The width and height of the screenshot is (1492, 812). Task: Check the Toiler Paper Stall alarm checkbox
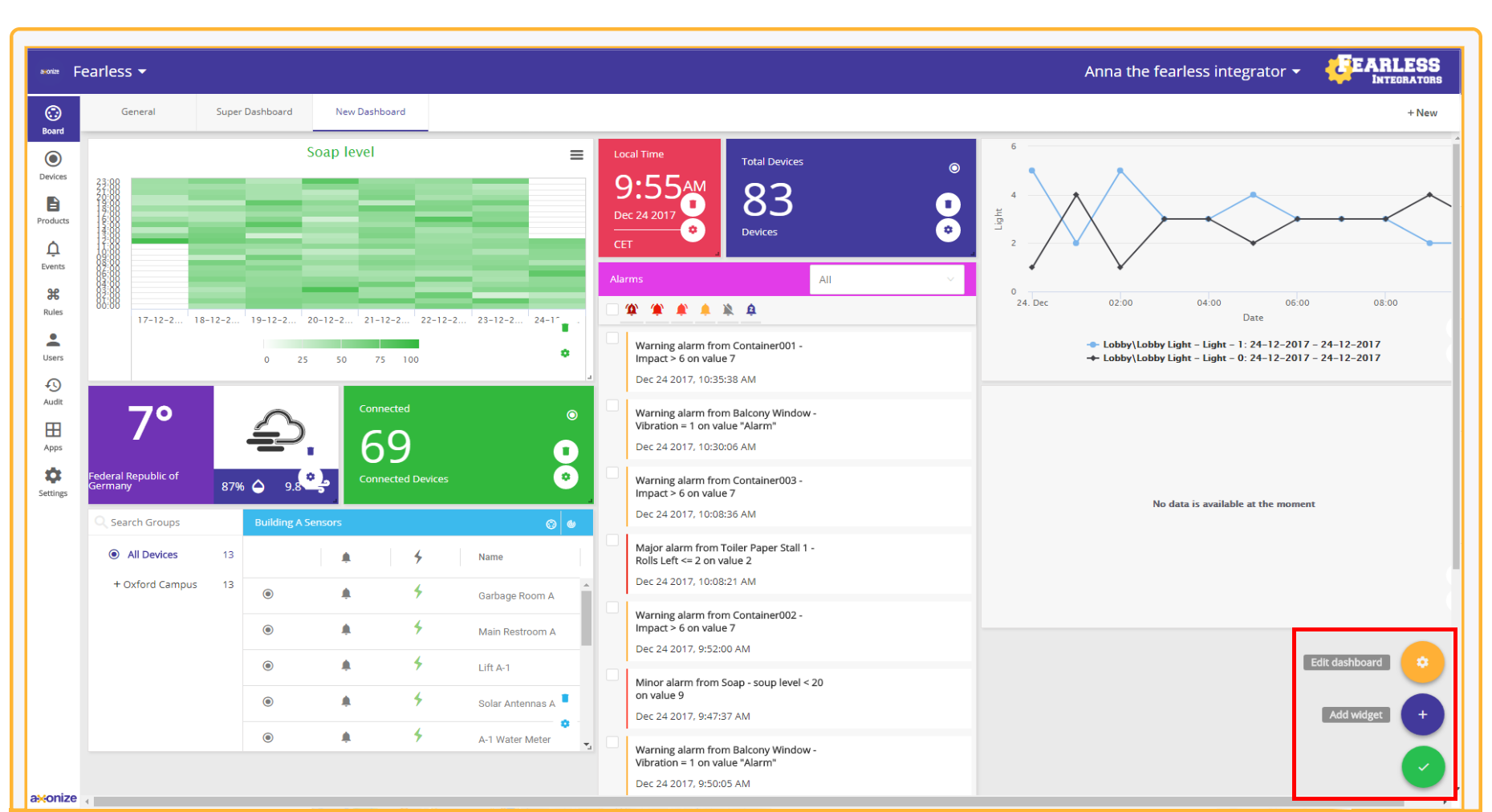pos(612,541)
